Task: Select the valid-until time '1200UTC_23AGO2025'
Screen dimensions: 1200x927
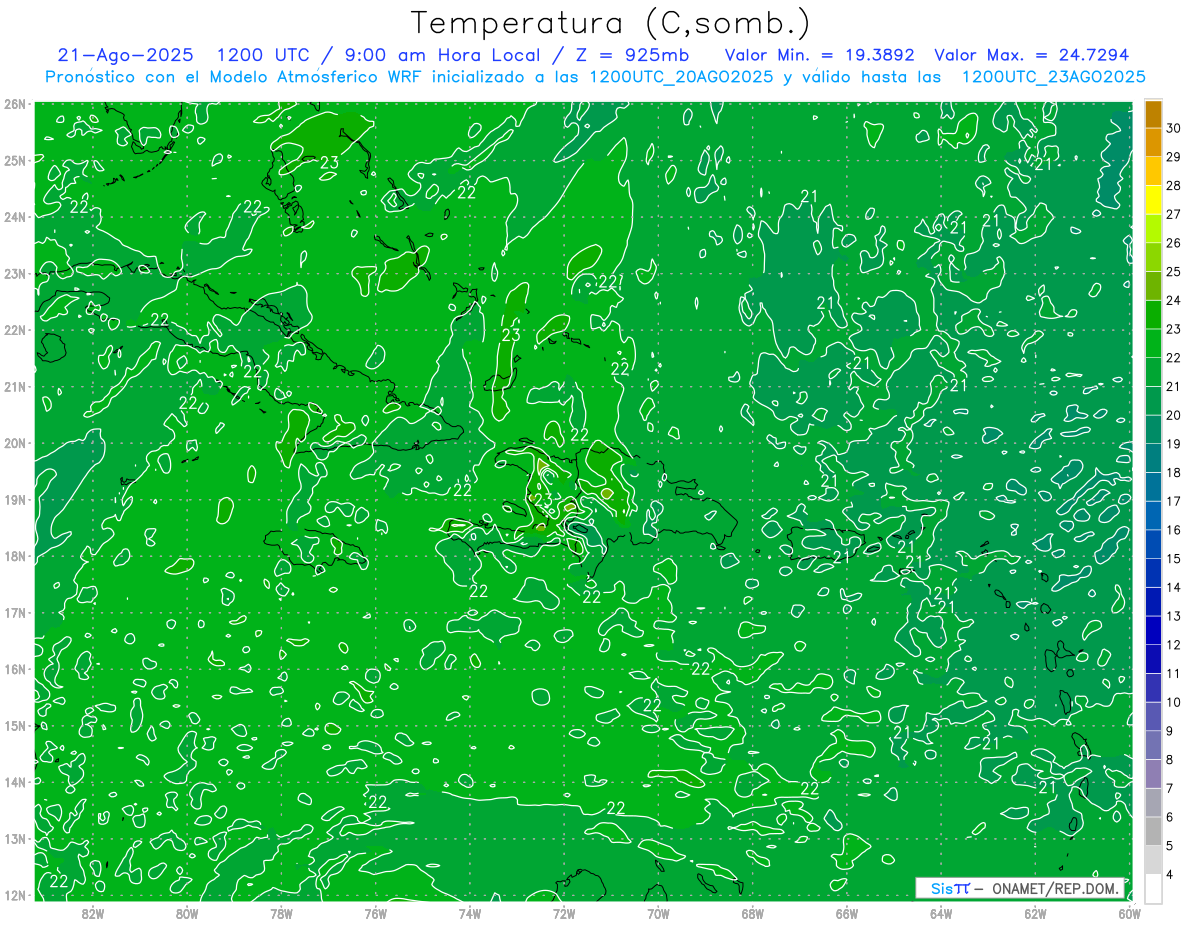Action: [x=1053, y=77]
